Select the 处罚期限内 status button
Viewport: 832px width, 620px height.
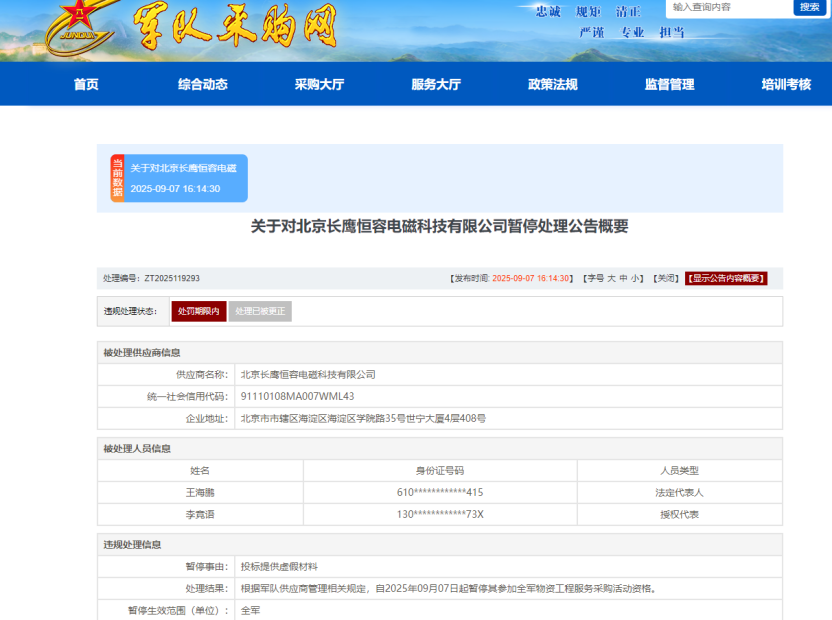click(199, 311)
